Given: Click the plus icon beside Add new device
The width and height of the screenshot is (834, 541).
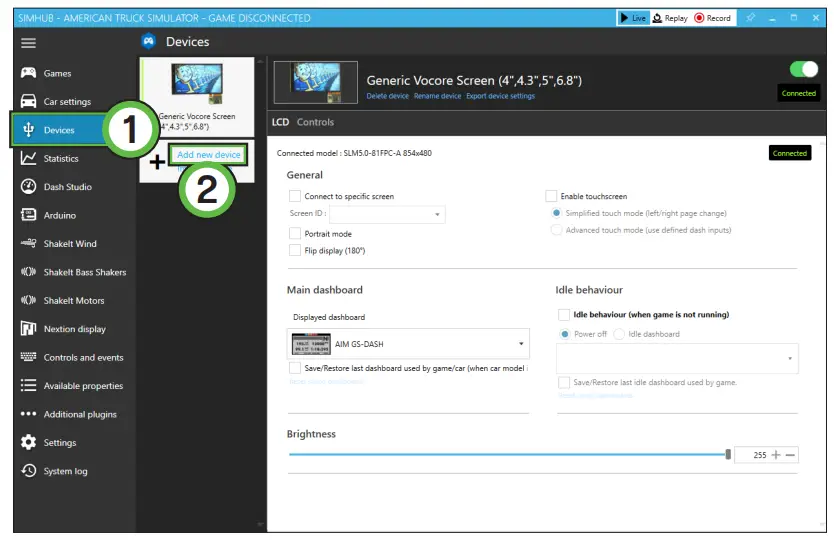Looking at the screenshot, I should tap(157, 161).
